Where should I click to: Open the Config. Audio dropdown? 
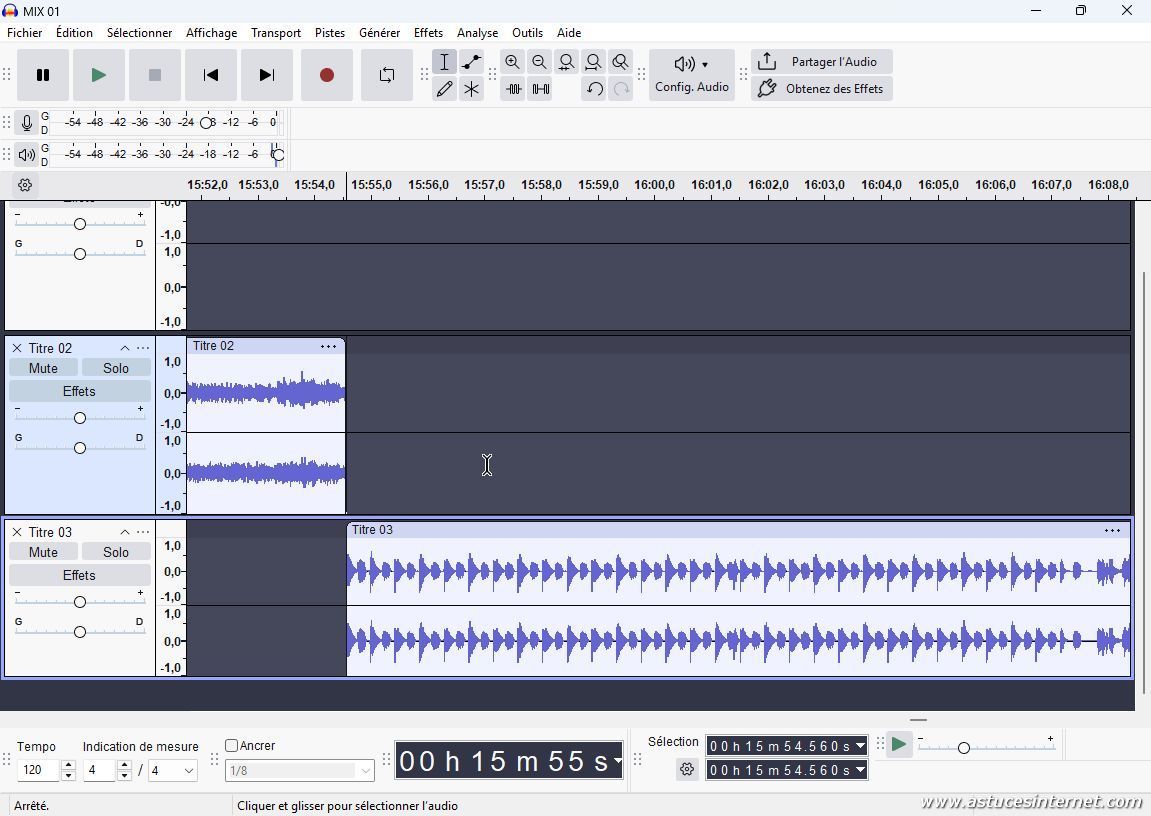[x=691, y=75]
